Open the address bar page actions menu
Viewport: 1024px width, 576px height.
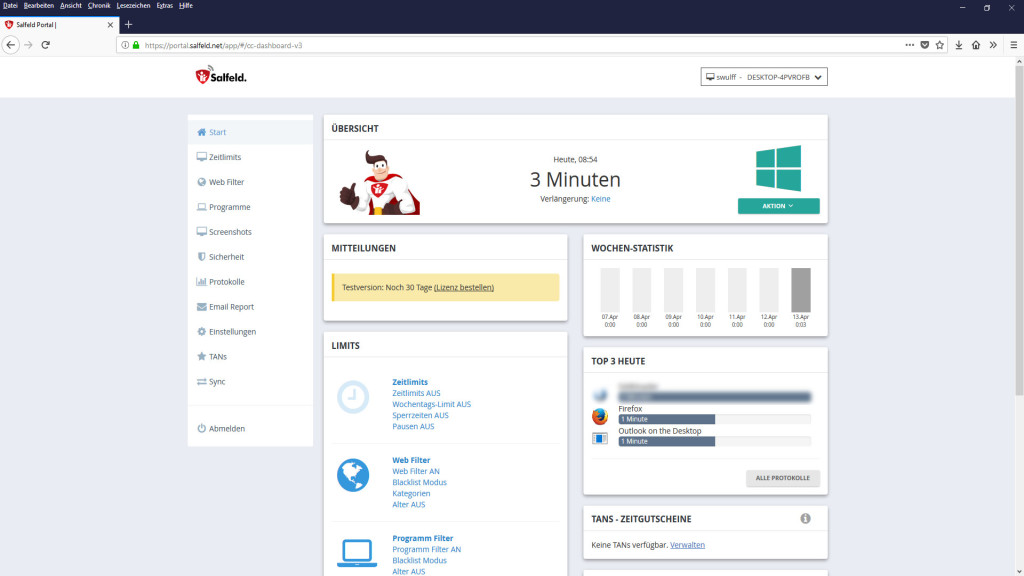pyautogui.click(x=909, y=45)
